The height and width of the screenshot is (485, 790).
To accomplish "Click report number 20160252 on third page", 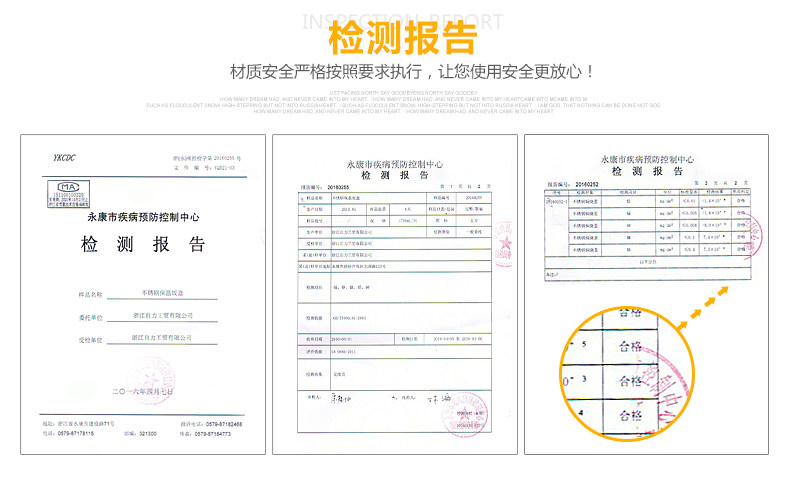I will 586,184.
